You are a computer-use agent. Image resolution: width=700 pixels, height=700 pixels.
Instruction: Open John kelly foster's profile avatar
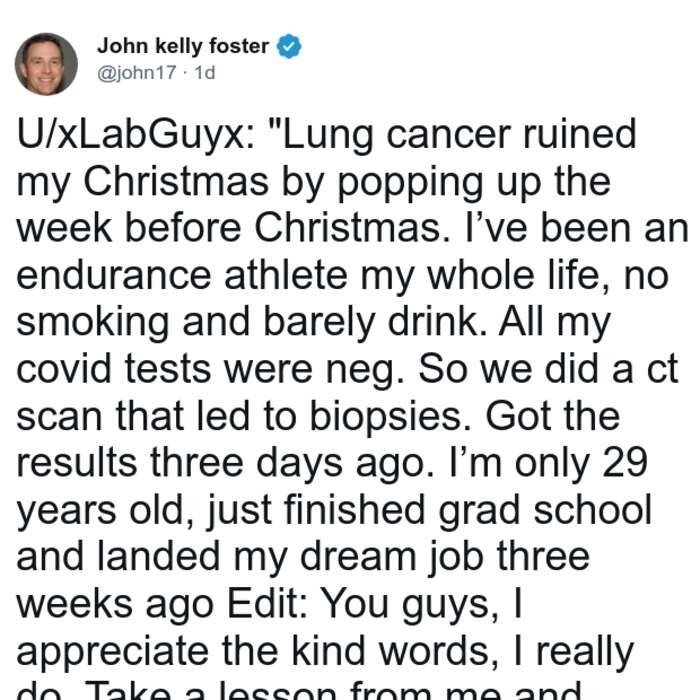point(46,64)
